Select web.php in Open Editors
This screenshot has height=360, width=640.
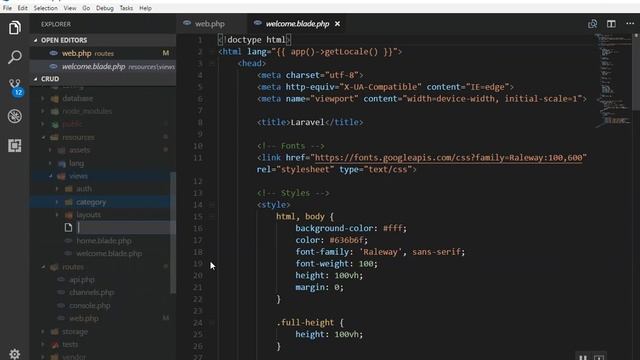[103, 53]
